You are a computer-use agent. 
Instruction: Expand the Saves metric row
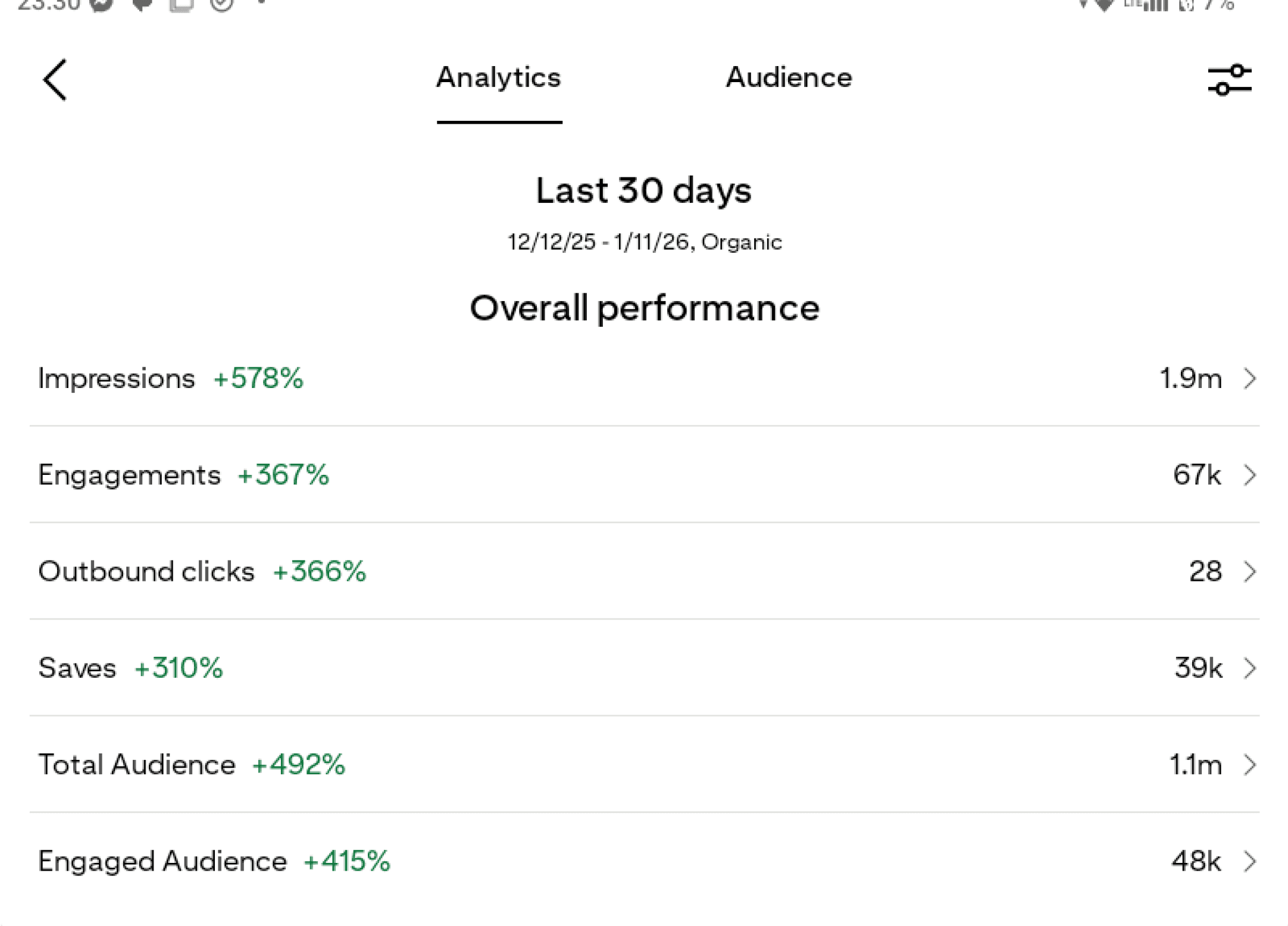point(1251,668)
